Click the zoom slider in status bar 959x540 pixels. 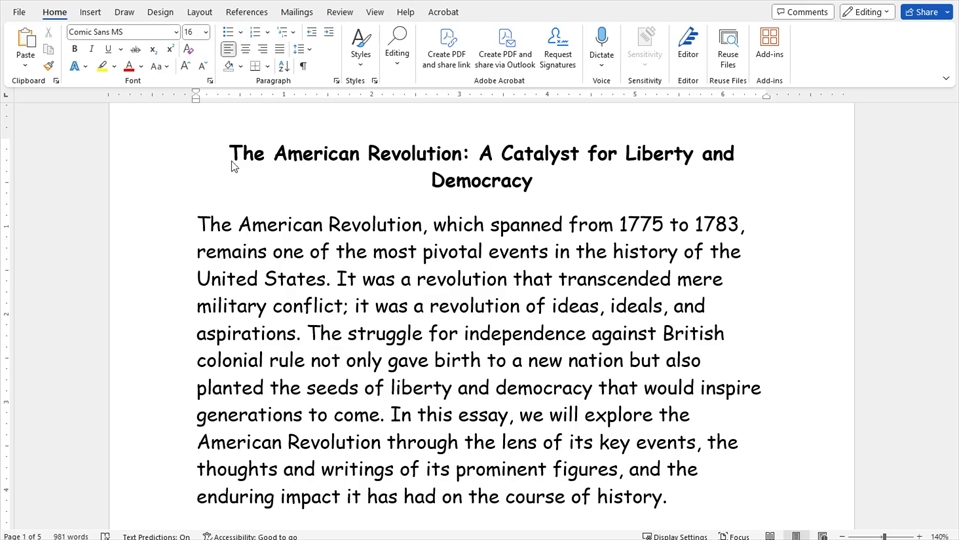(883, 537)
